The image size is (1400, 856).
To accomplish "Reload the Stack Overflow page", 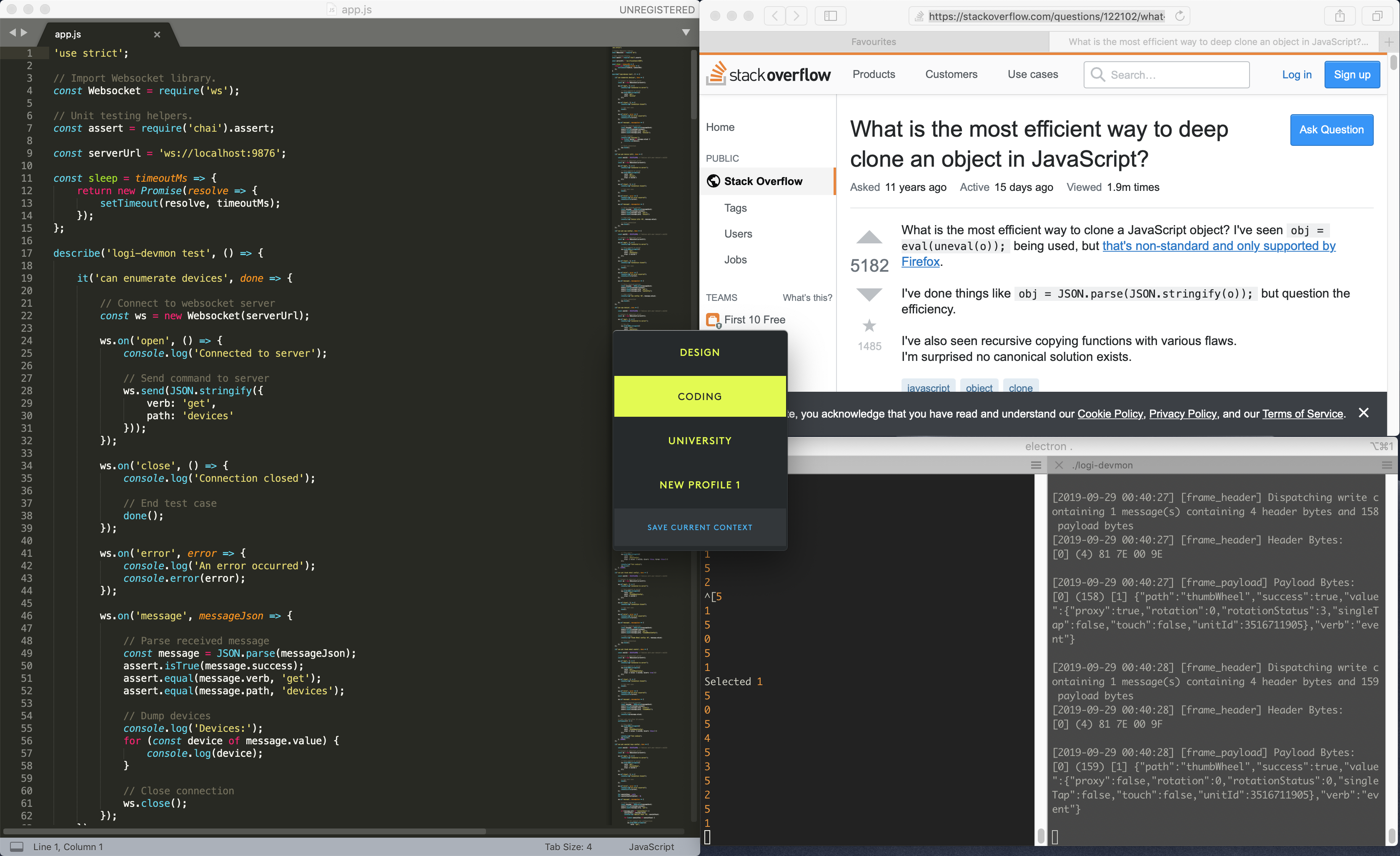I will (x=1180, y=16).
